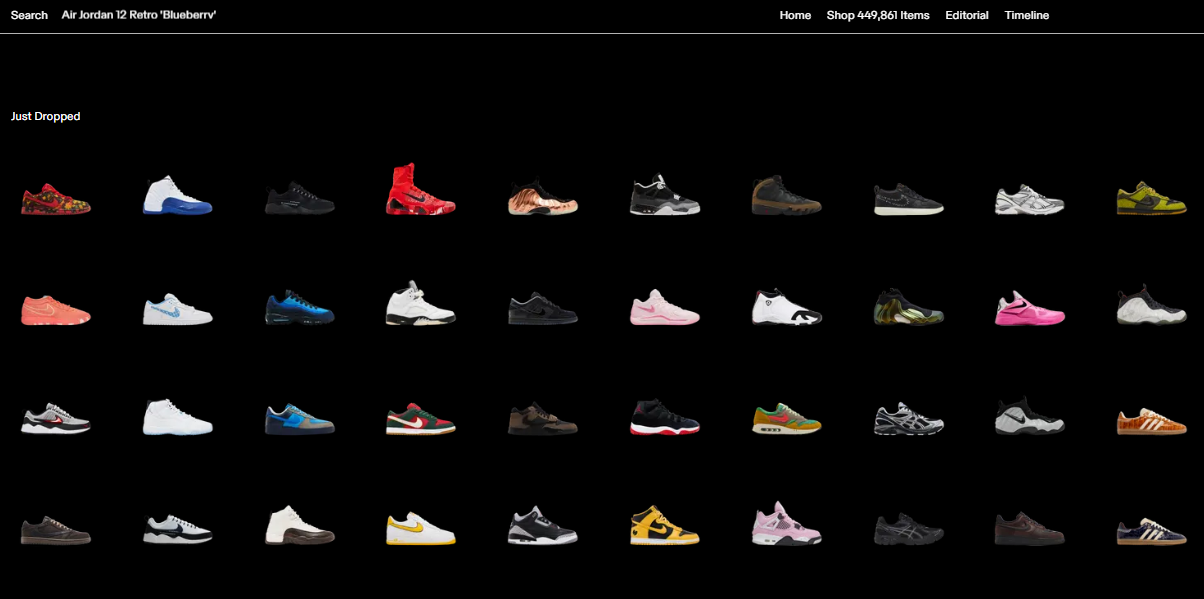Select the grey cement Jordan 3
1204x599 pixels.
[x=543, y=526]
